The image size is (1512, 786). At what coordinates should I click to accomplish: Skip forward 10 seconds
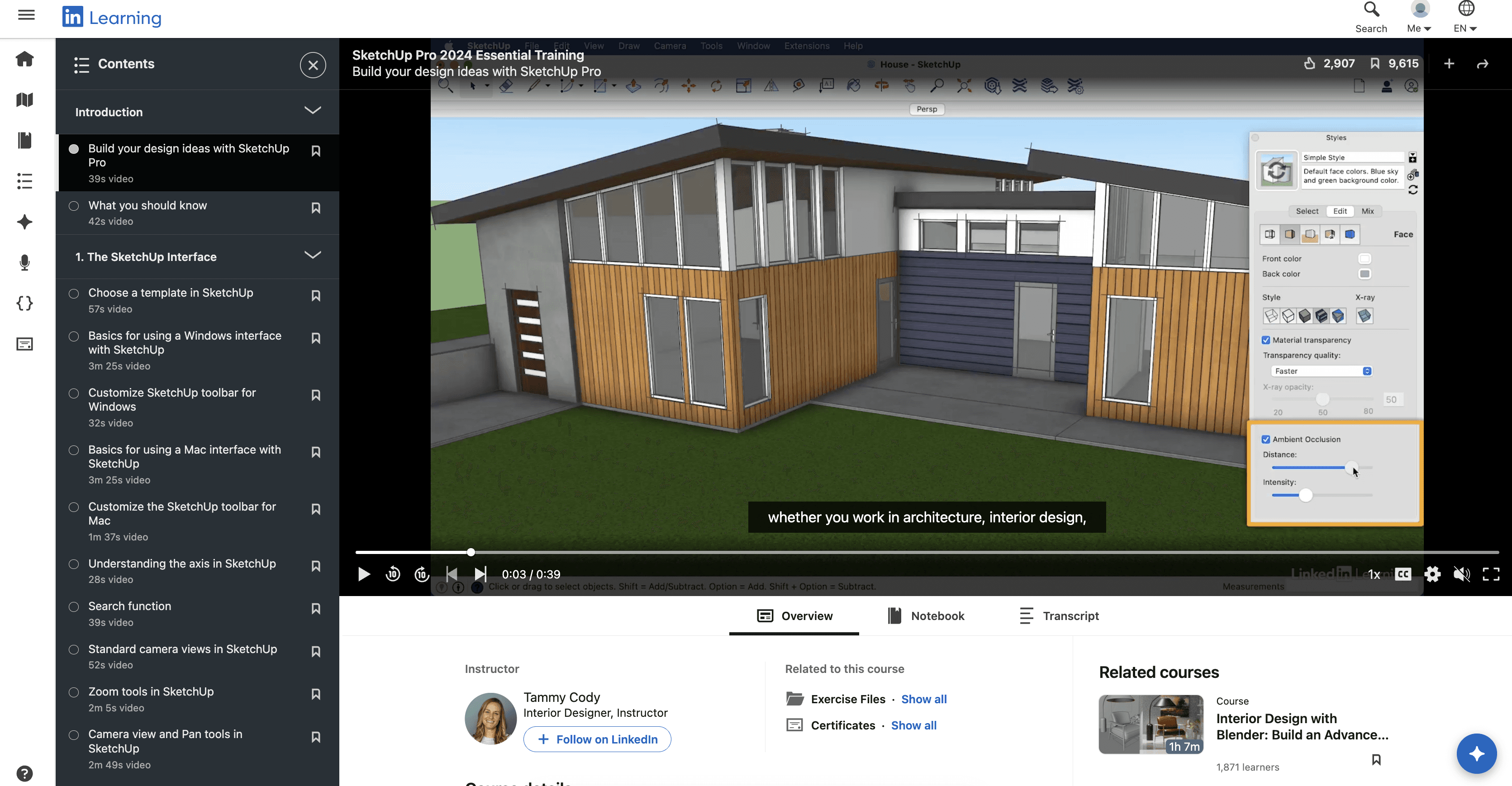click(422, 573)
